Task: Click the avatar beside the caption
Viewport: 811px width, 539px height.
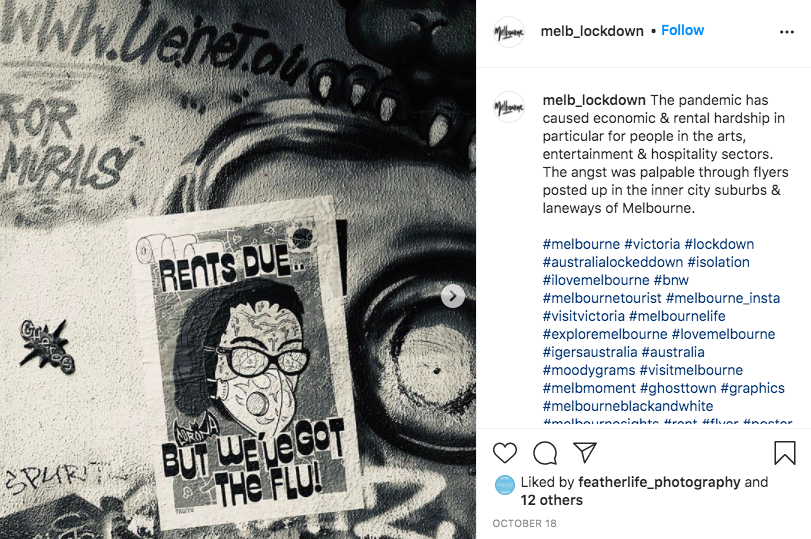Action: point(509,107)
